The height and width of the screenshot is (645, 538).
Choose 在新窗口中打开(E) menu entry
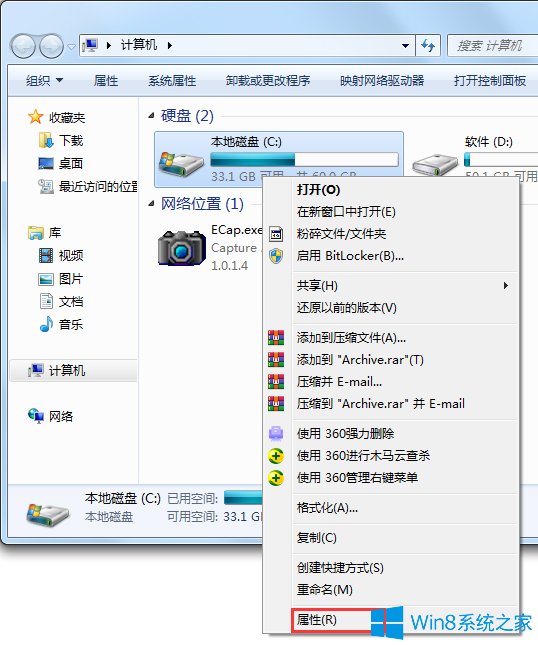[x=391, y=211]
